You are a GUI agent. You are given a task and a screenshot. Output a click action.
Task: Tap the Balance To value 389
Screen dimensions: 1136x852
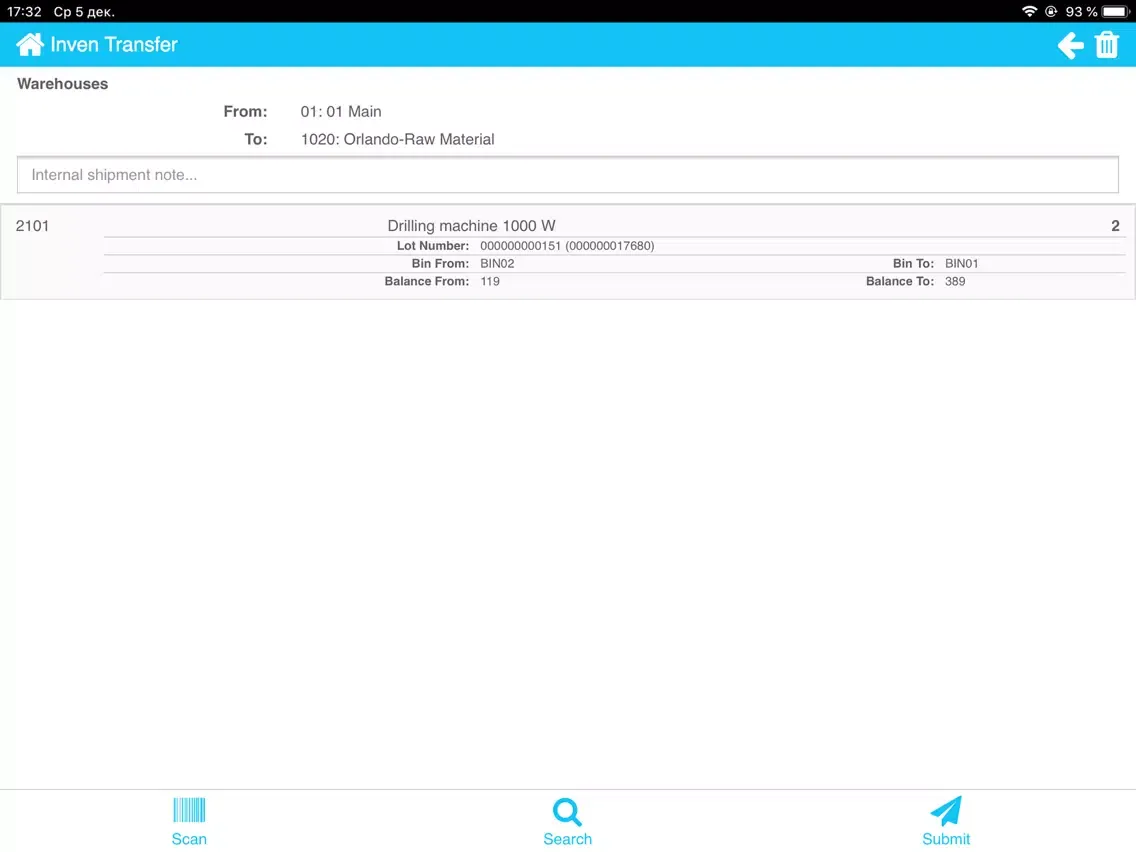pos(955,282)
